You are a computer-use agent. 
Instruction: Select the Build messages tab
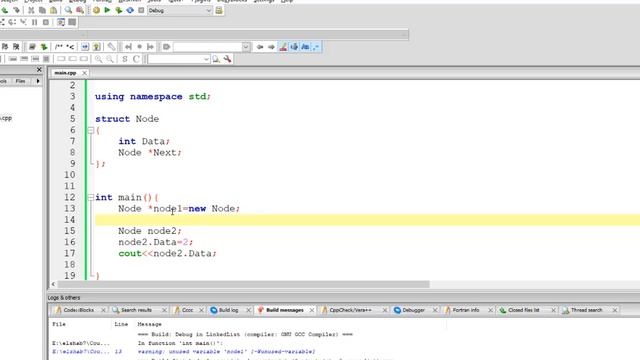pyautogui.click(x=284, y=310)
